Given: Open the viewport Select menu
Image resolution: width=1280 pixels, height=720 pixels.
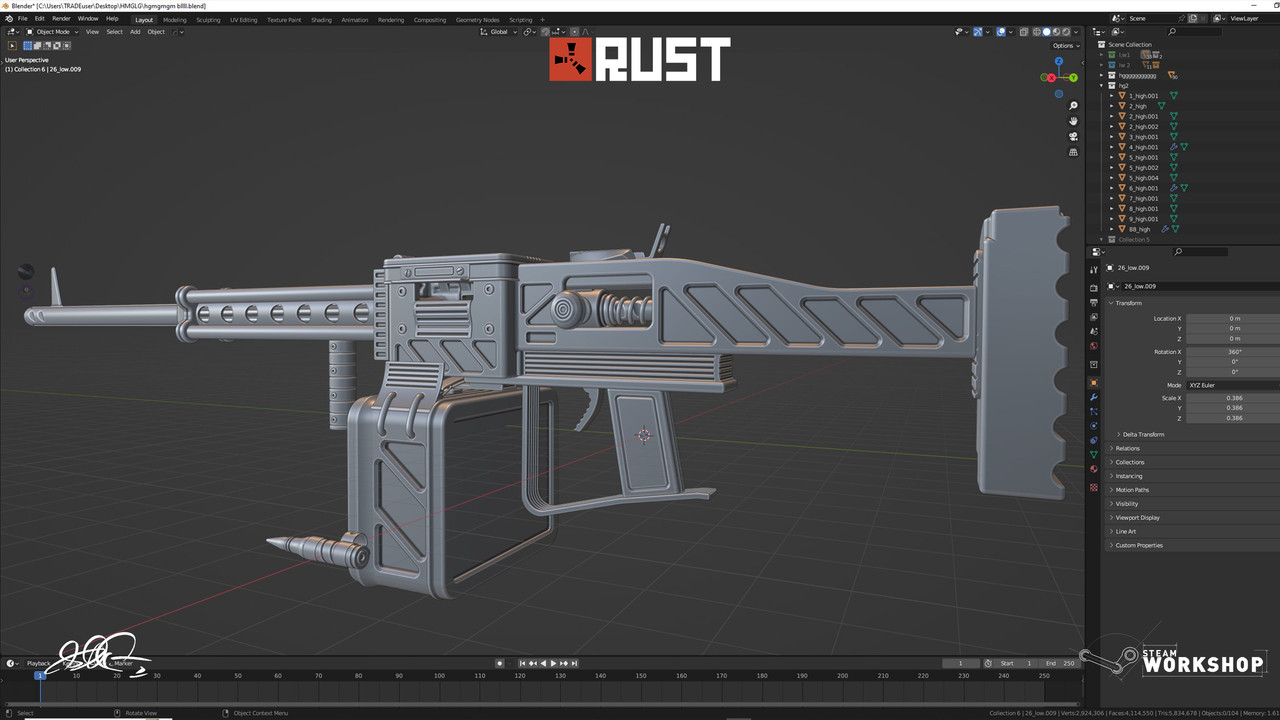Looking at the screenshot, I should tap(114, 32).
